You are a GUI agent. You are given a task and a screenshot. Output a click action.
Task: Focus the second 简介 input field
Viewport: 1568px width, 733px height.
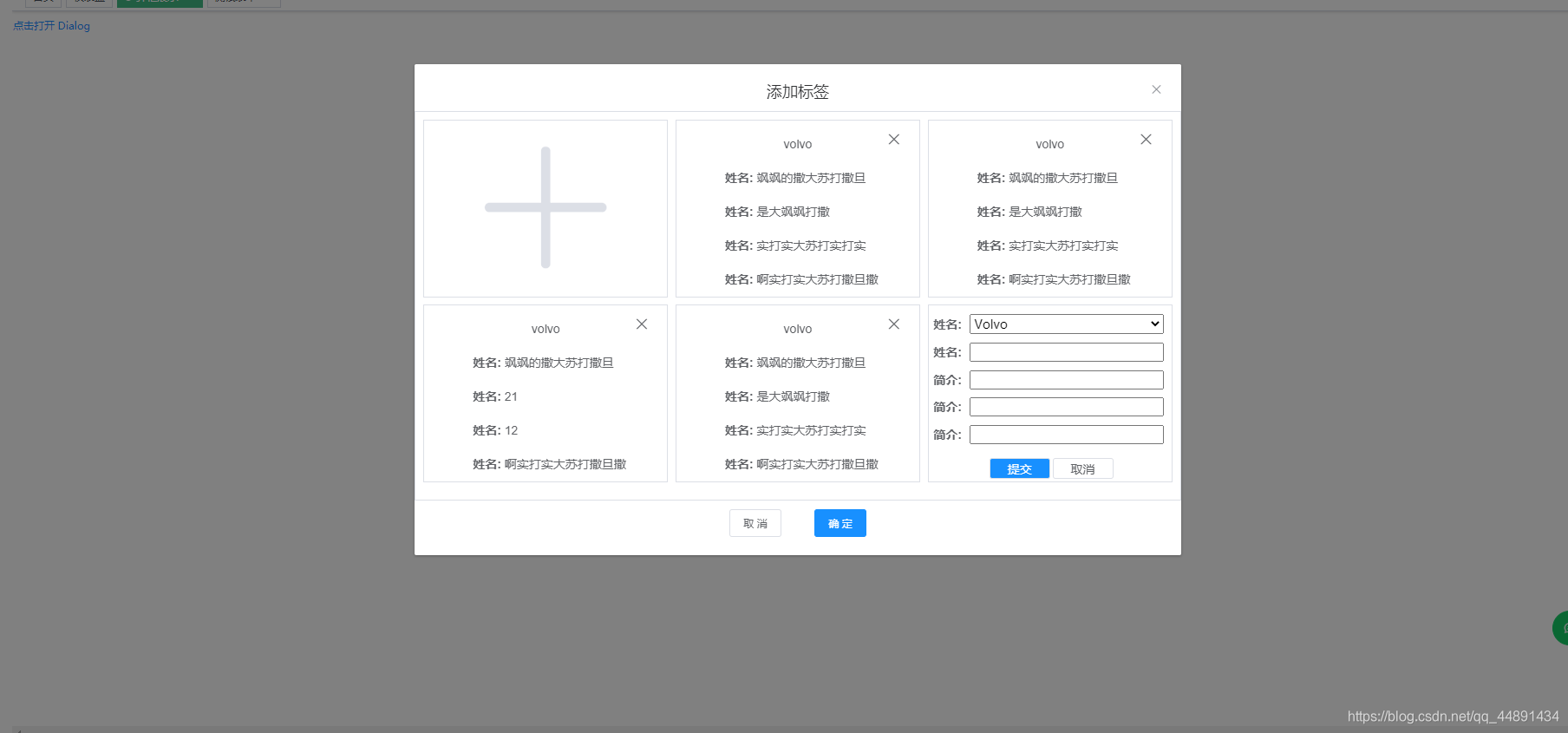tap(1066, 407)
